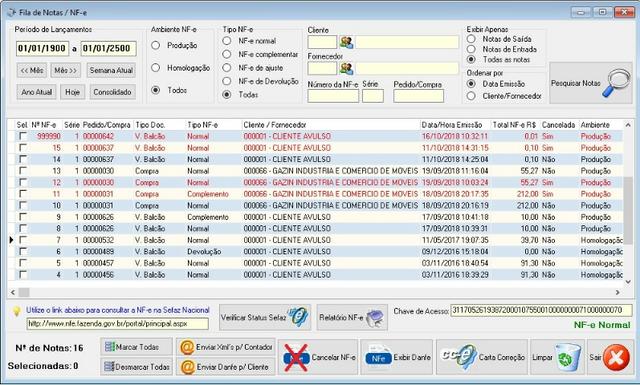Click grid vertical scrollbar down arrow
Viewport: 640px width, 385px height.
pyautogui.click(x=628, y=282)
